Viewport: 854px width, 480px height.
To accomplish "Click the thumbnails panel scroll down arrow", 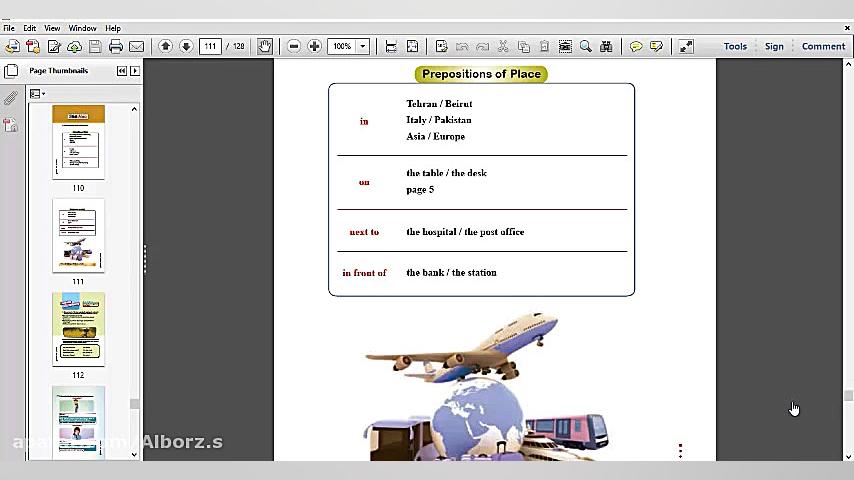I will click(x=134, y=454).
